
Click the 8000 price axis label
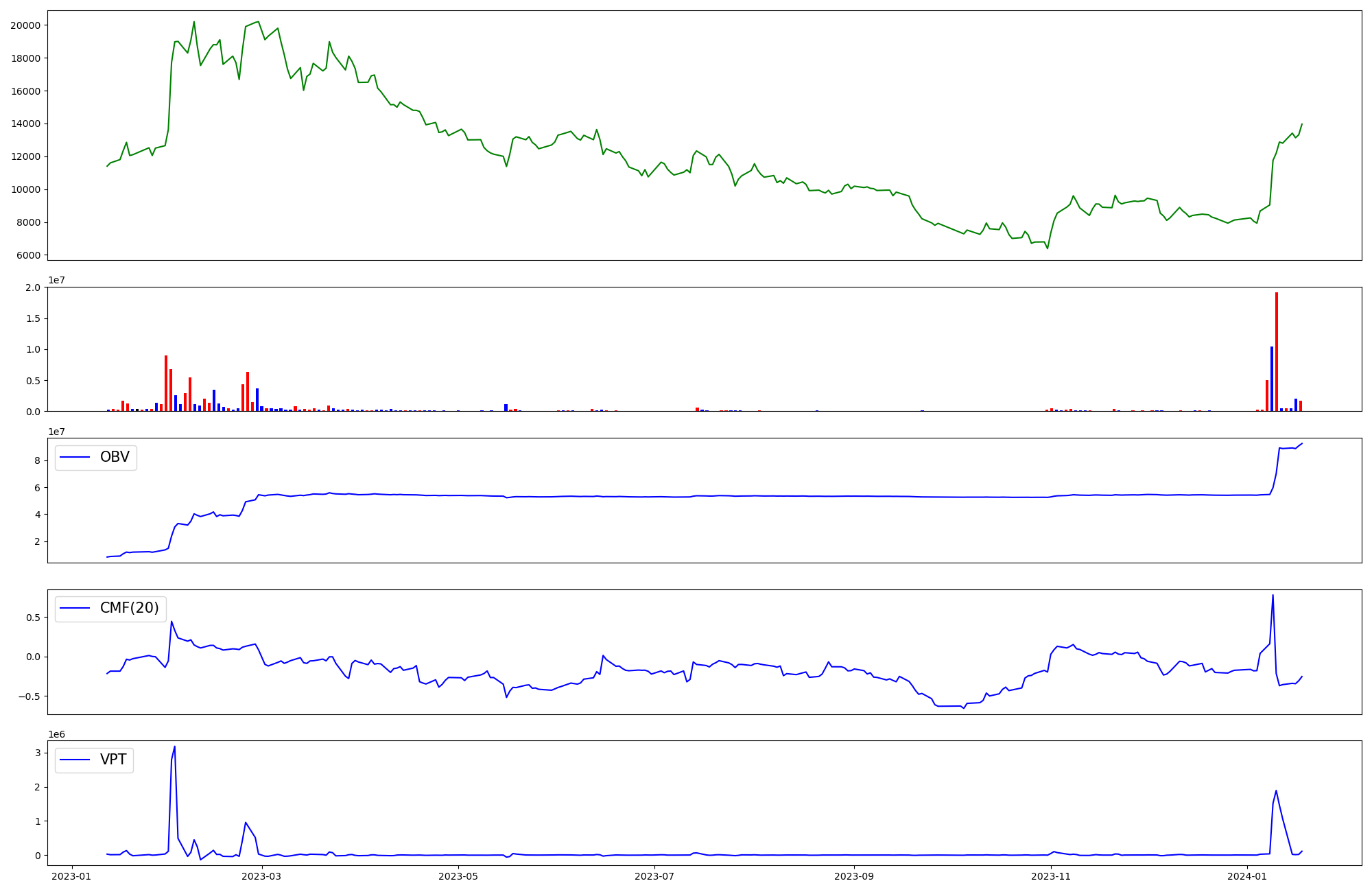click(27, 222)
